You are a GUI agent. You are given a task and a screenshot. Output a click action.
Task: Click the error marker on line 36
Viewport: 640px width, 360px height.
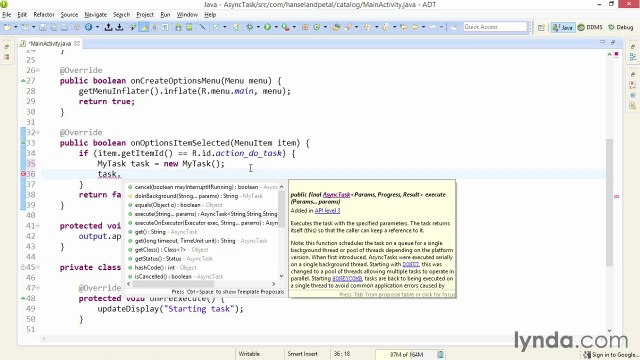click(23, 174)
